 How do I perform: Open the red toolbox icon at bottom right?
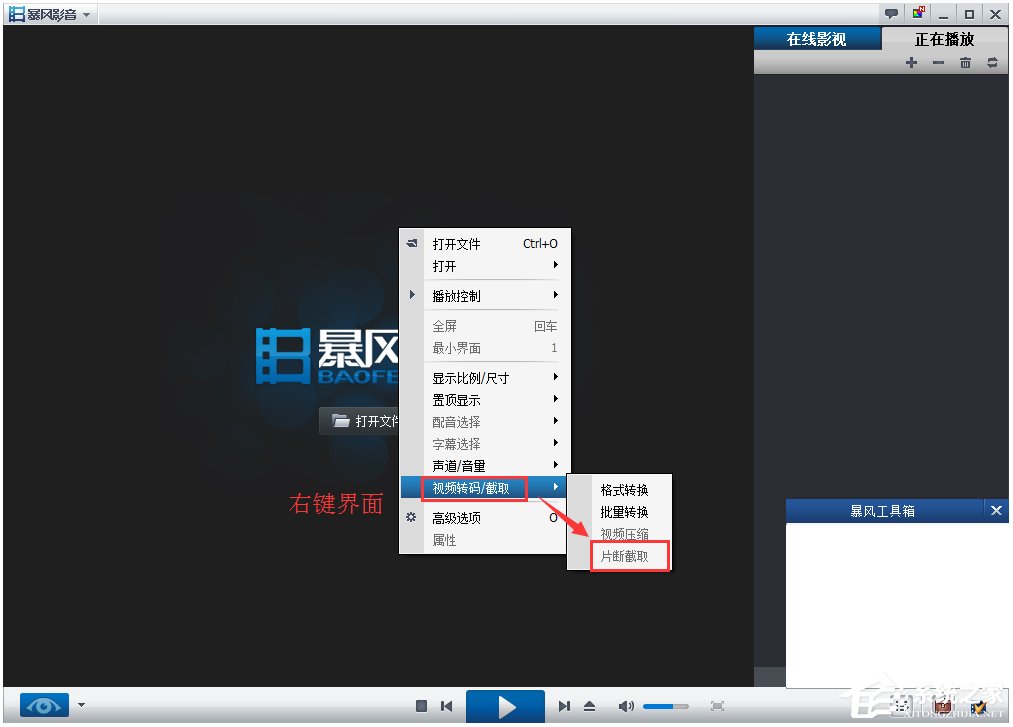942,707
